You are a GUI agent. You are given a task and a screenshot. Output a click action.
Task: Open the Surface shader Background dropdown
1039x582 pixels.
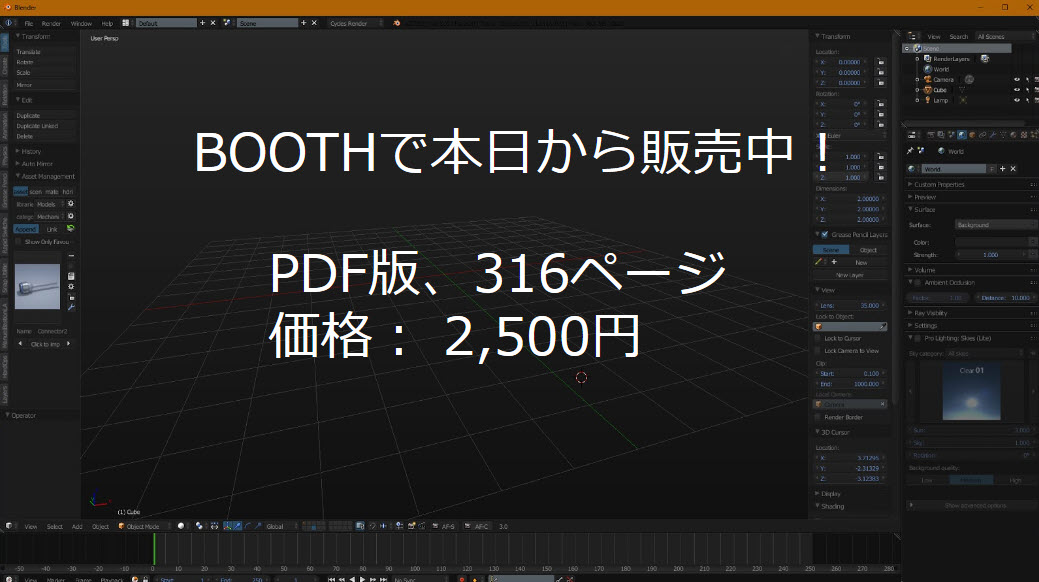tap(995, 225)
